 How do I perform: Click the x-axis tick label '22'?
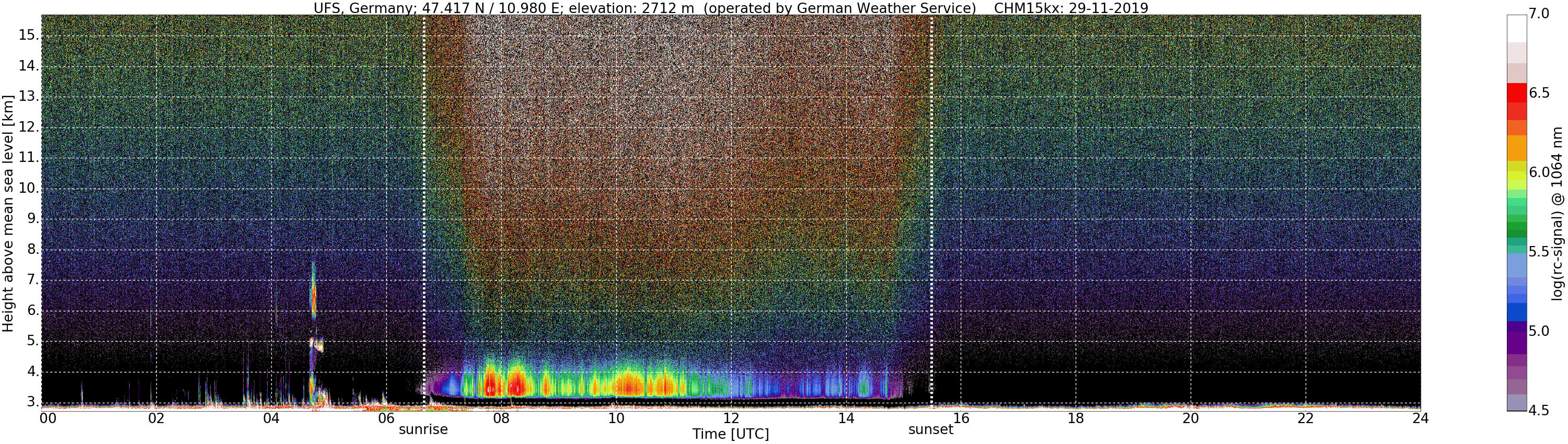click(x=1306, y=418)
